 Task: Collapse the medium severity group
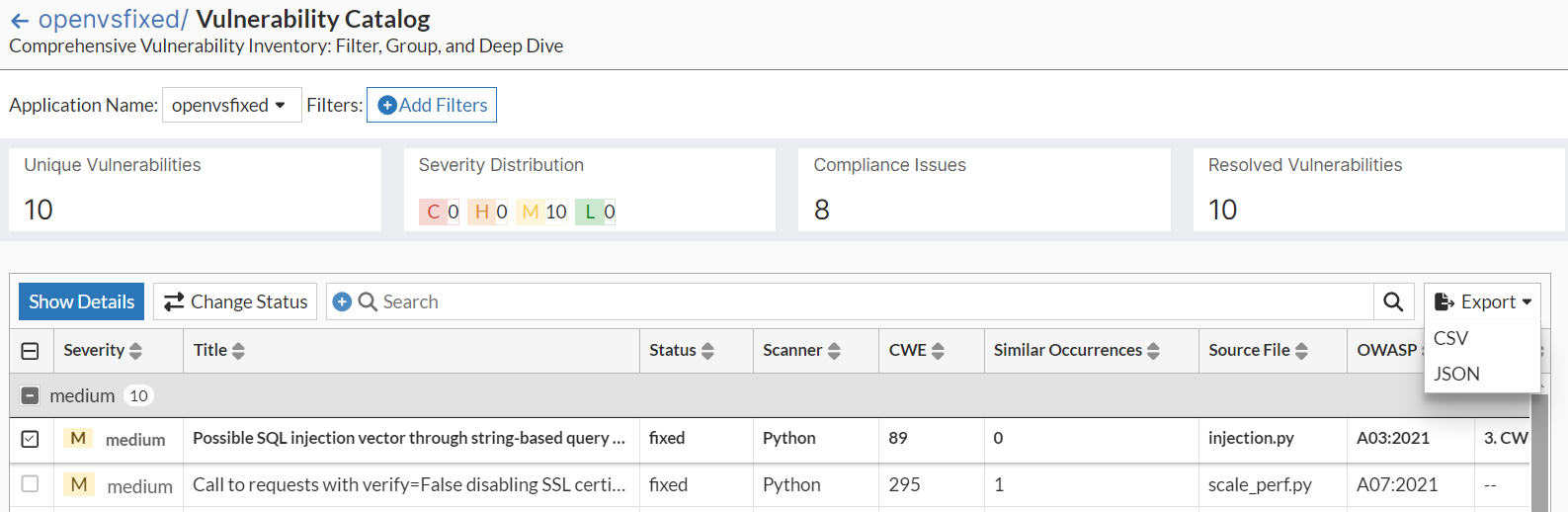[x=30, y=396]
